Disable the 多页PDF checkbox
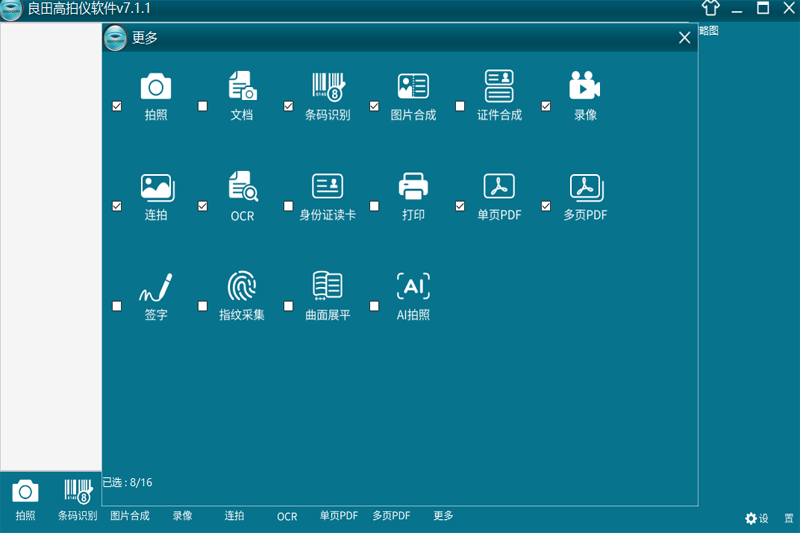This screenshot has width=800, height=533. pos(546,206)
